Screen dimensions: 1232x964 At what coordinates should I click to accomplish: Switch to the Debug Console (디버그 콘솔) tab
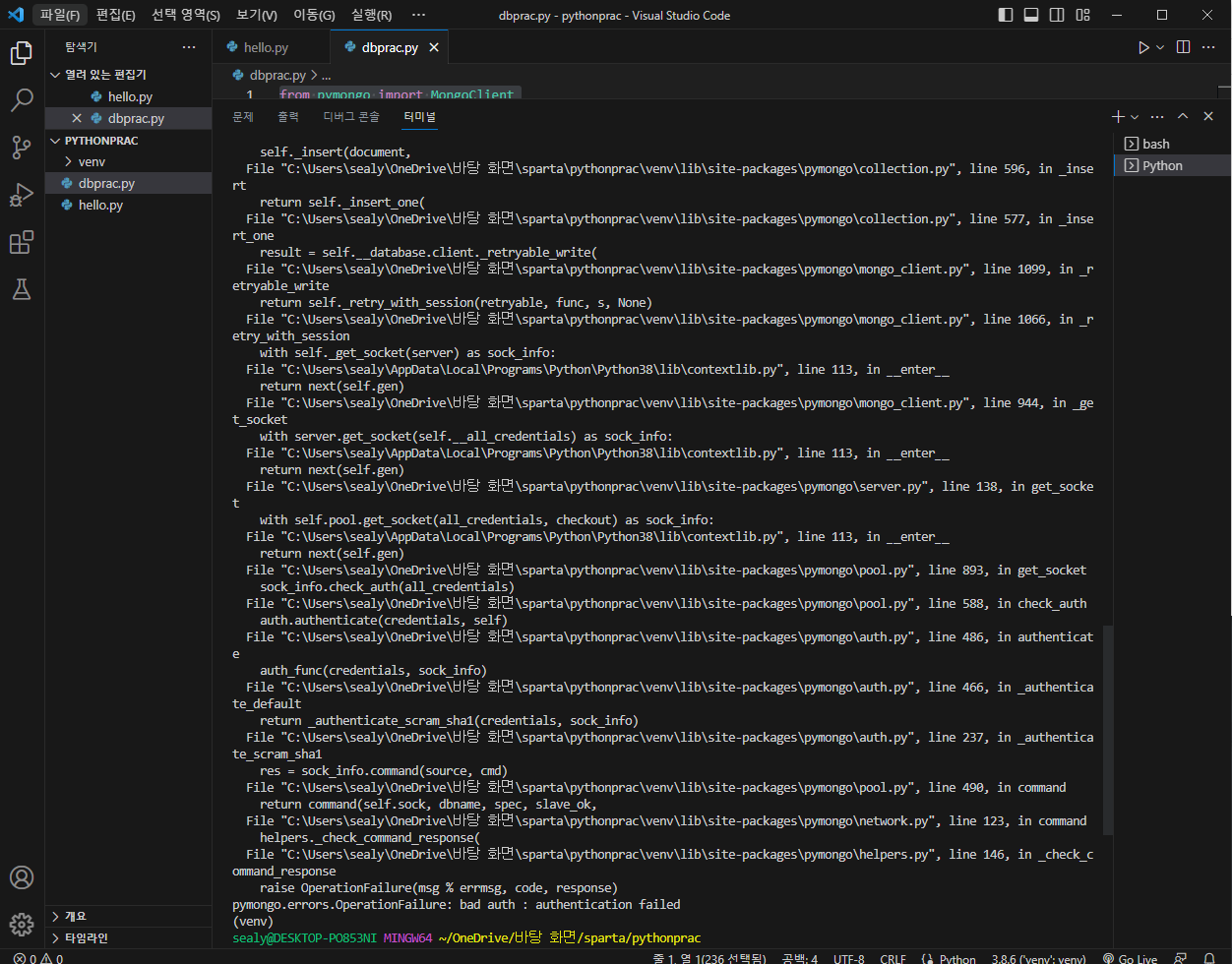point(351,116)
